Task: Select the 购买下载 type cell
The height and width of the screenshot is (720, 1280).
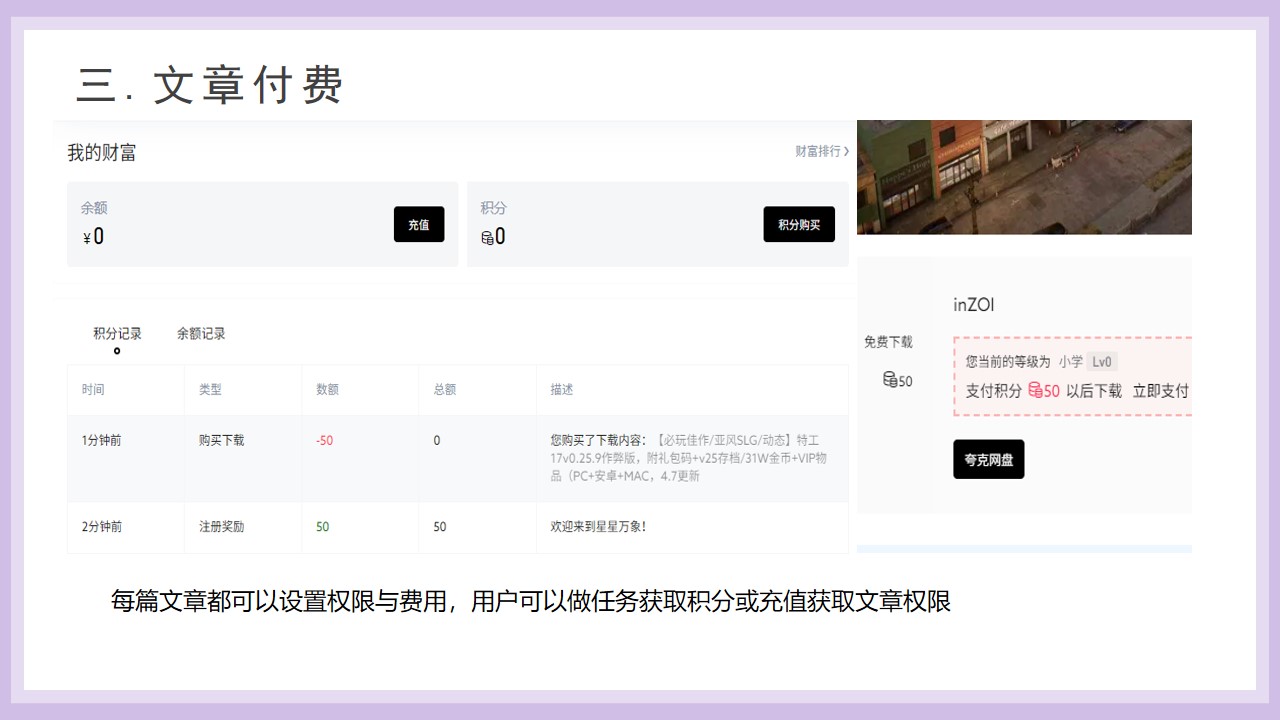Action: click(222, 440)
